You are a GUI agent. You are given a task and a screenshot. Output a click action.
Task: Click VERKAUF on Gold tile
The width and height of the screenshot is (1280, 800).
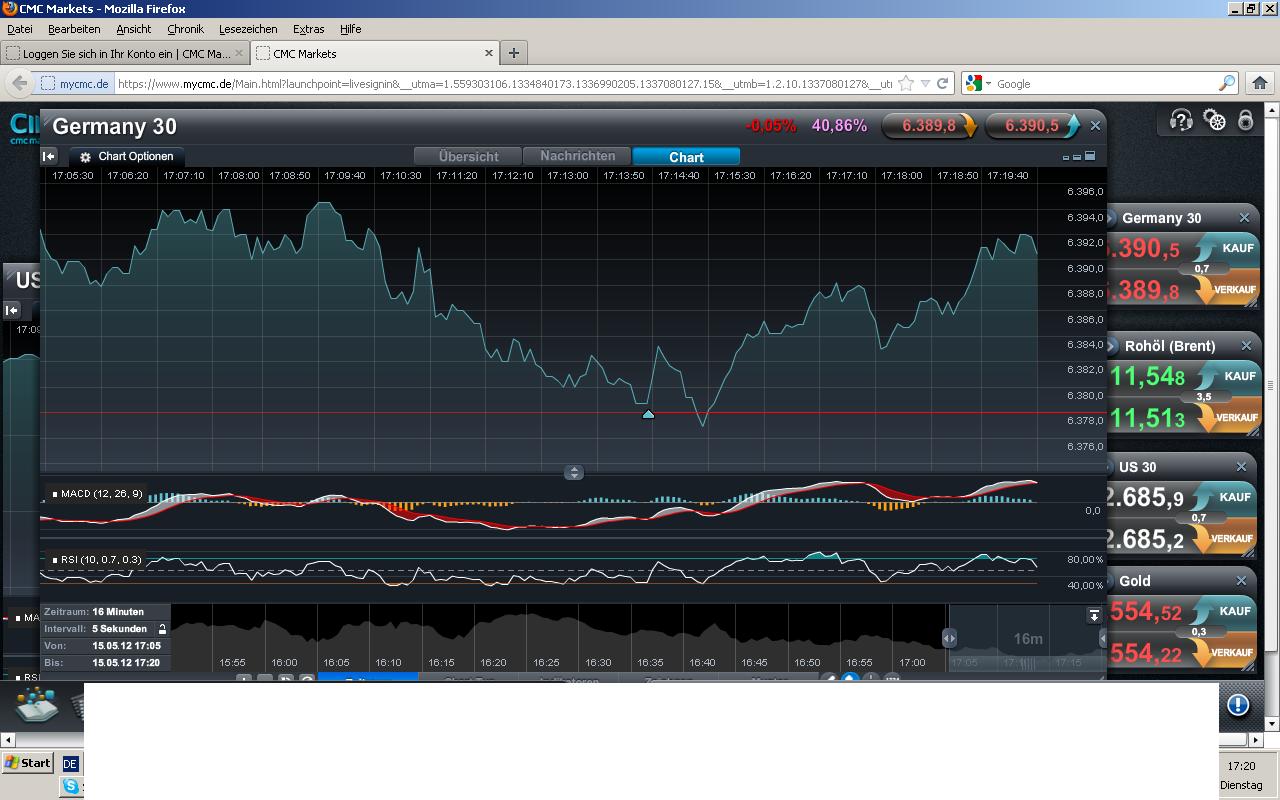(x=1231, y=652)
